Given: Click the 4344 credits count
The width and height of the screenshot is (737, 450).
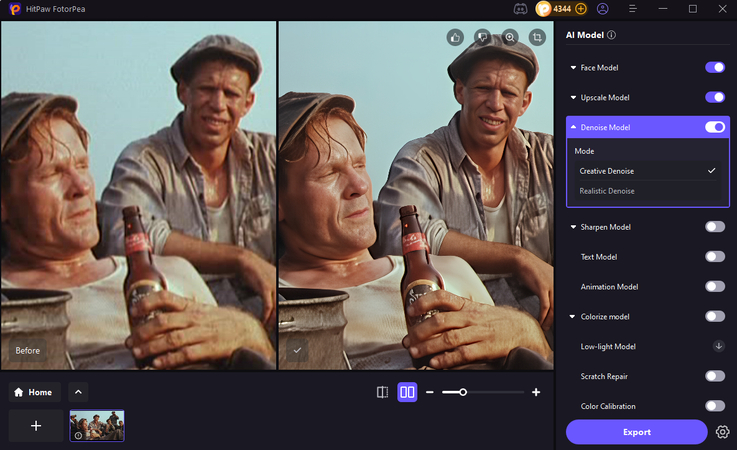Looking at the screenshot, I should point(562,9).
